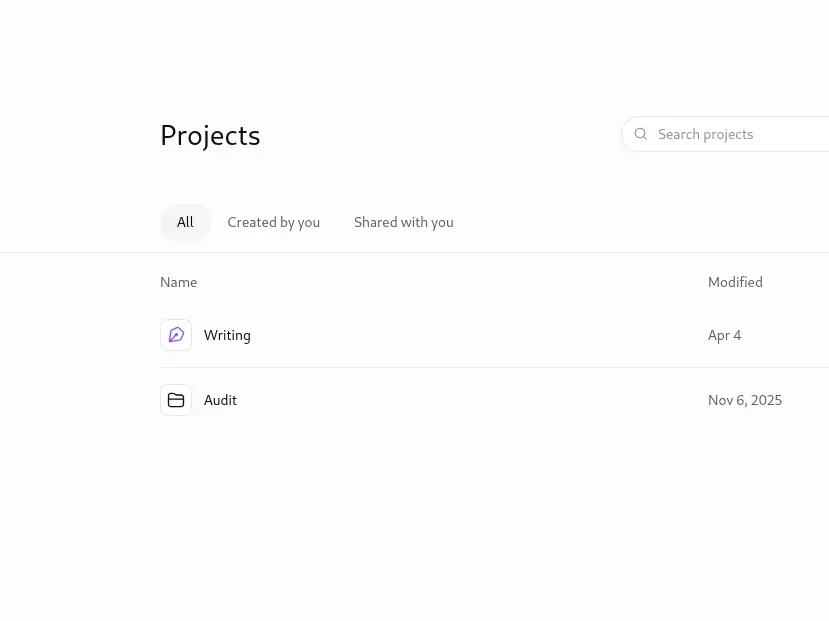
Task: Select the All filter tab
Action: pyautogui.click(x=185, y=222)
